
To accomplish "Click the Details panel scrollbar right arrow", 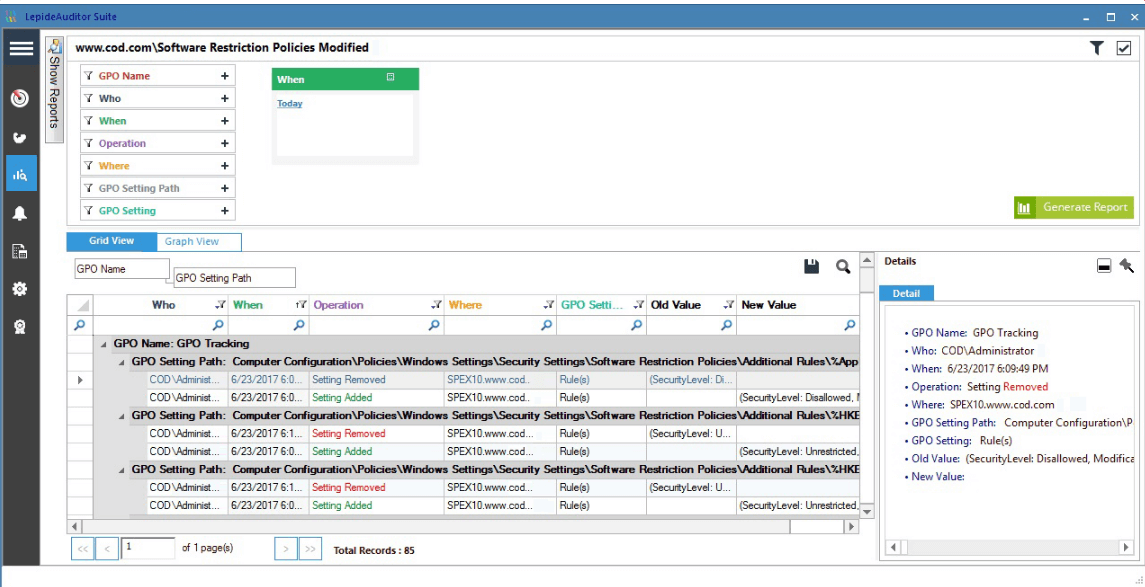I will (1126, 547).
